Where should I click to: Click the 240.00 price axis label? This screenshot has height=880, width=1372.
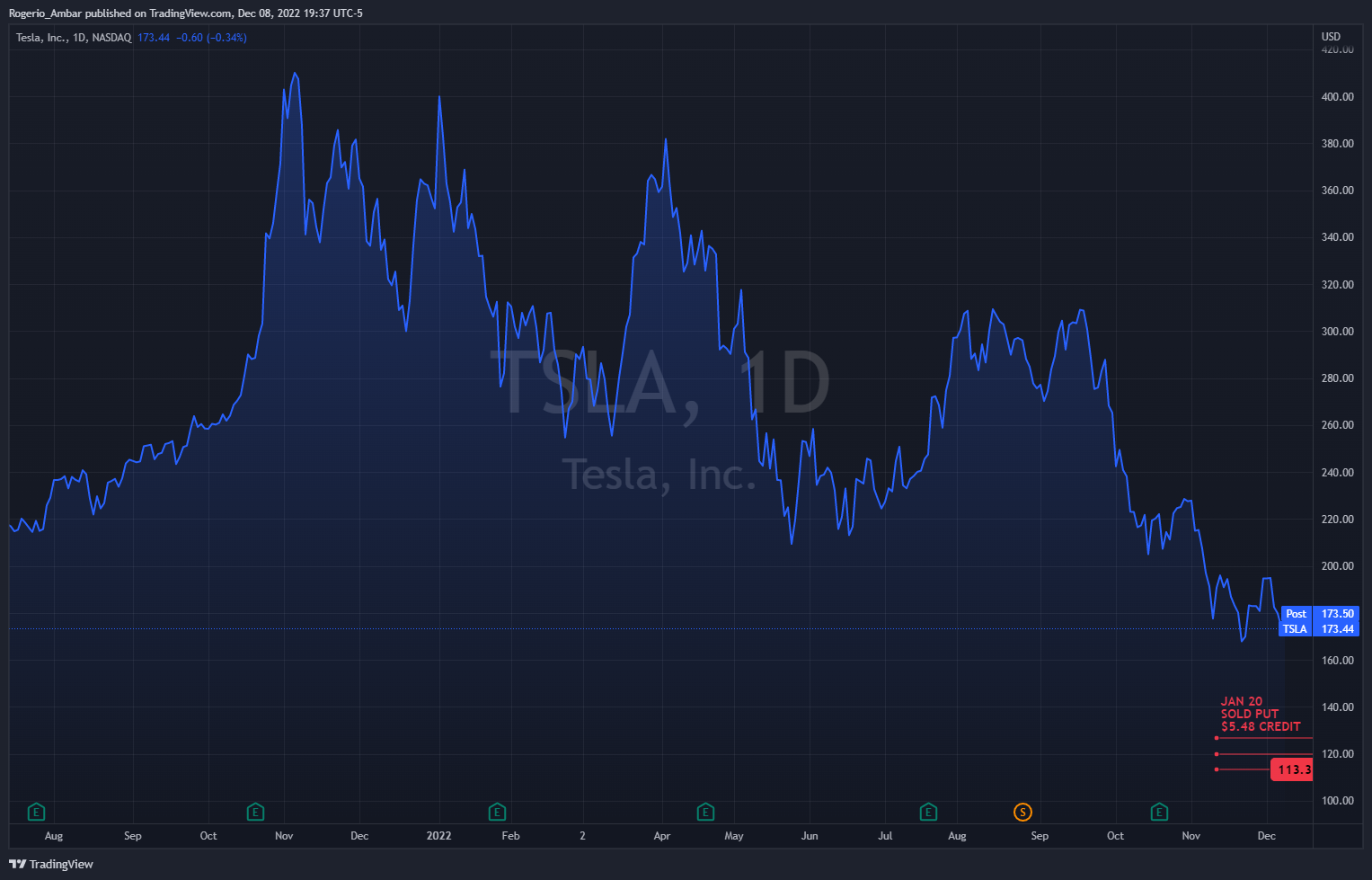(1337, 473)
